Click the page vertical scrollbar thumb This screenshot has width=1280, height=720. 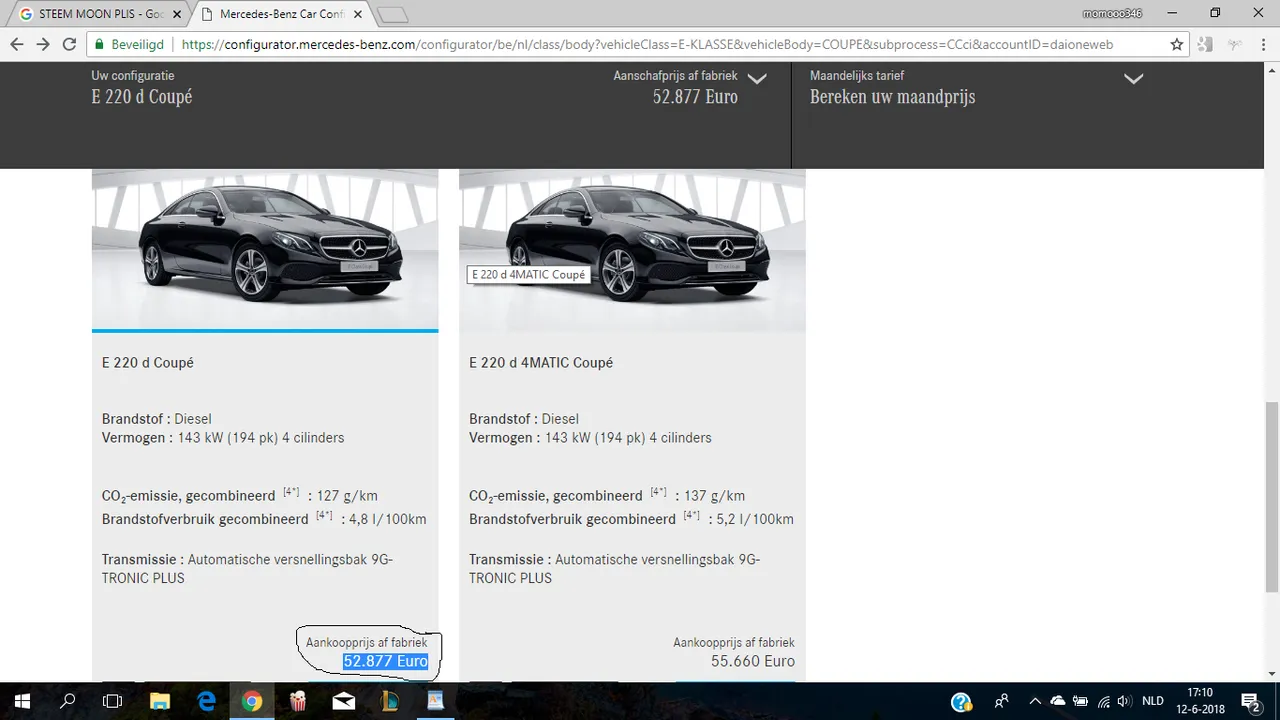coord(1271,497)
